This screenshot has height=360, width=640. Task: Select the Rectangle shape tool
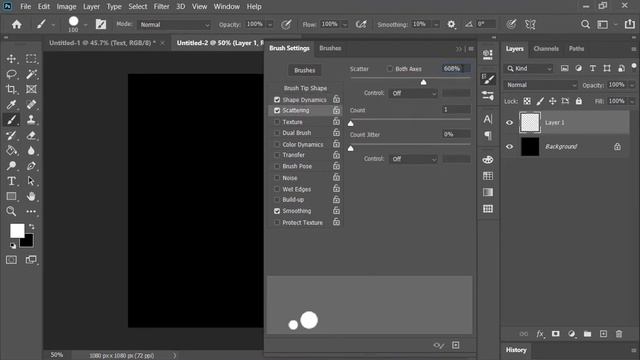pos(11,196)
